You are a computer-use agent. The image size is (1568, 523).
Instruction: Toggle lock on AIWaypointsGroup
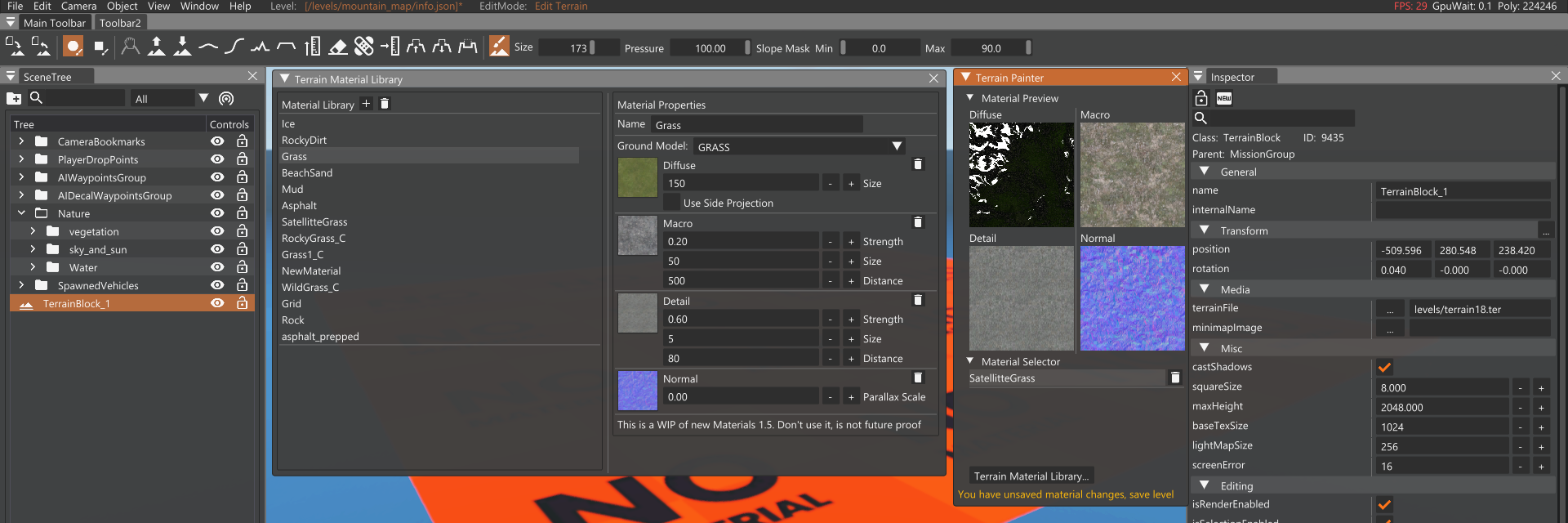tap(242, 177)
